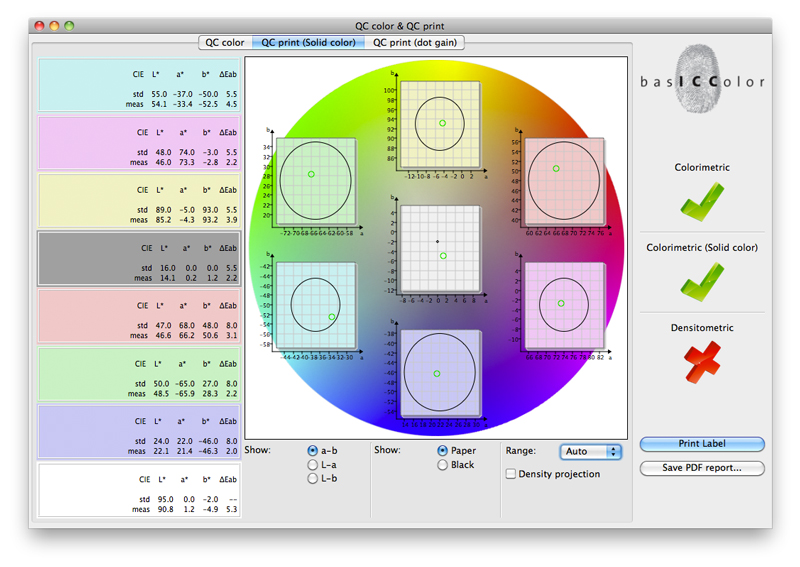Image resolution: width=800 pixels, height=567 pixels.
Task: Click the blue a-b tolerance chart
Action: [x=440, y=374]
